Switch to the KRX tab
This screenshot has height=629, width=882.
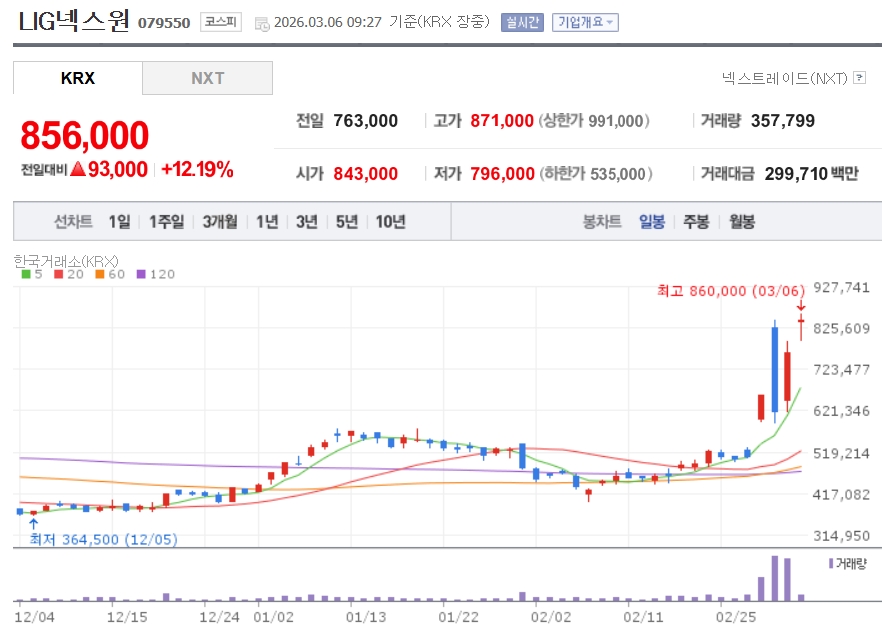click(78, 78)
